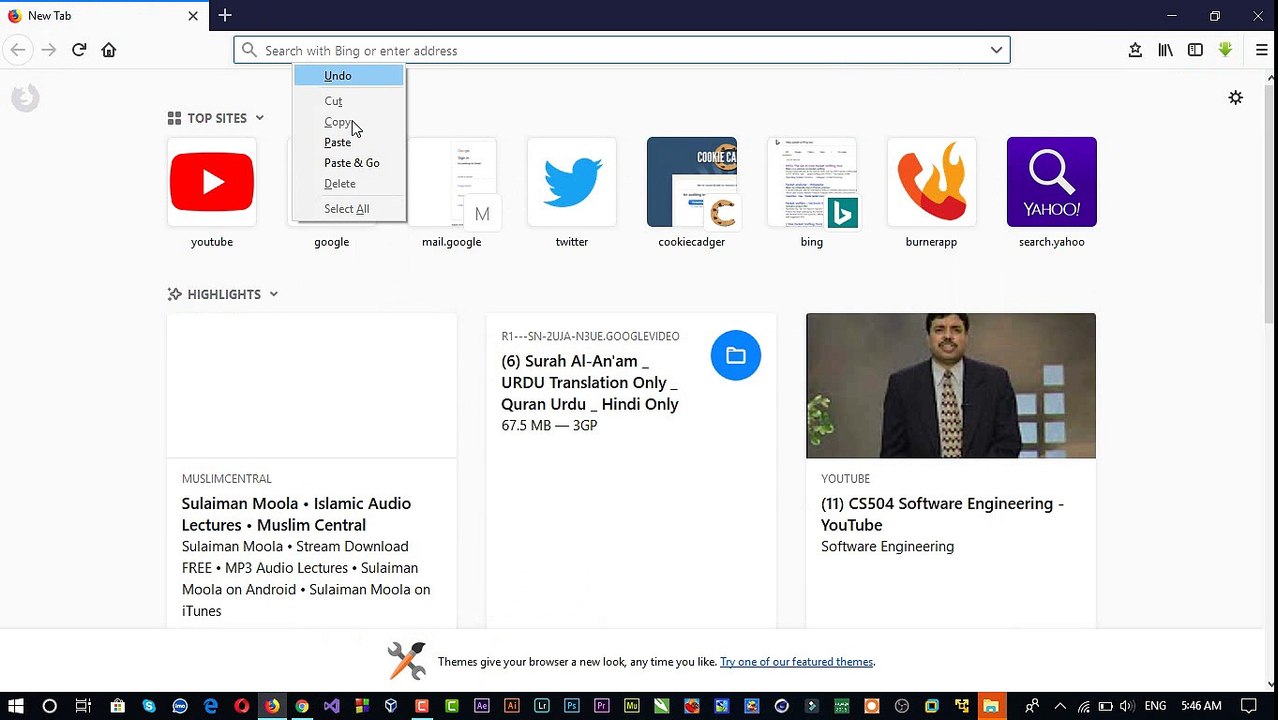Click the Firefox page-corner logo icon
1278x720 pixels.
point(25,97)
